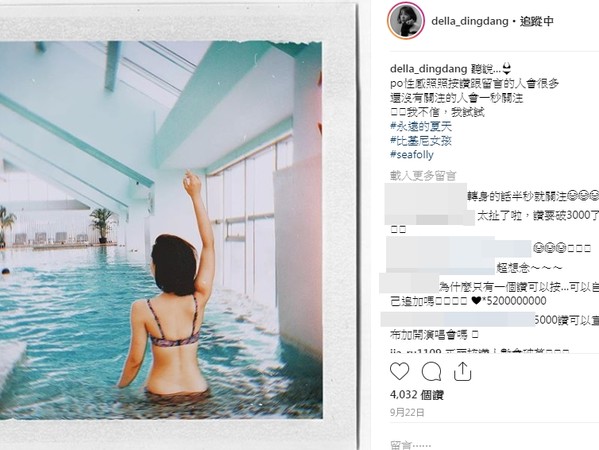Share post using upload arrow icon
Image resolution: width=599 pixels, height=450 pixels.
[x=462, y=372]
